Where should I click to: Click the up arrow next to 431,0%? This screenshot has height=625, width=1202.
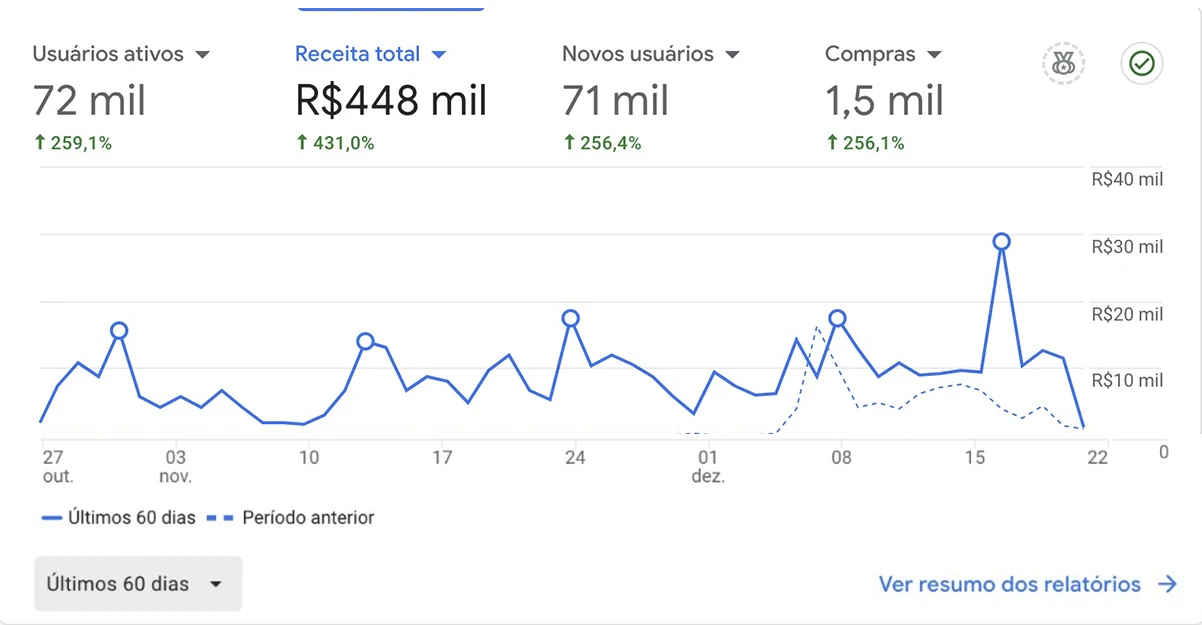302,143
